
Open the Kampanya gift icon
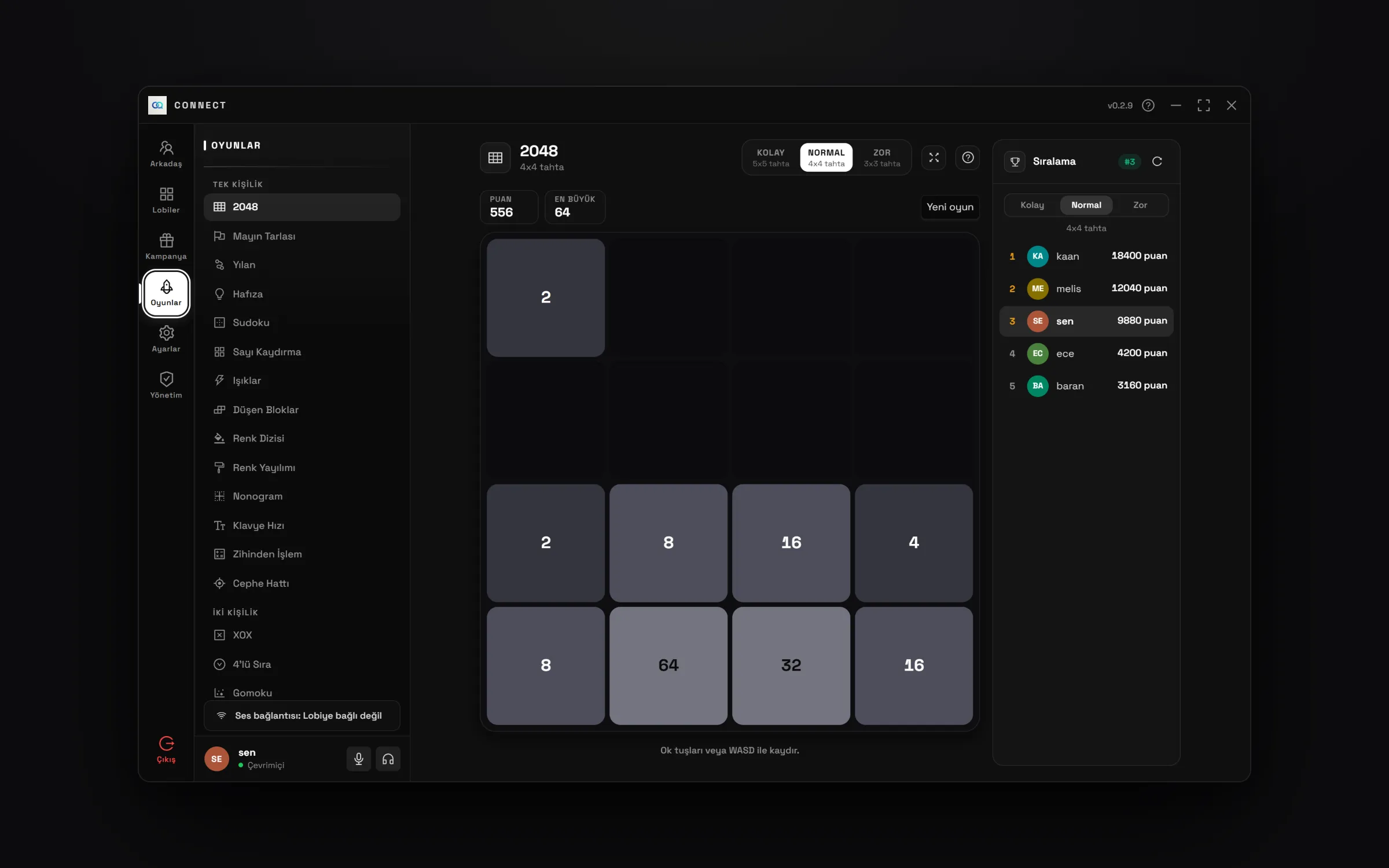(166, 247)
